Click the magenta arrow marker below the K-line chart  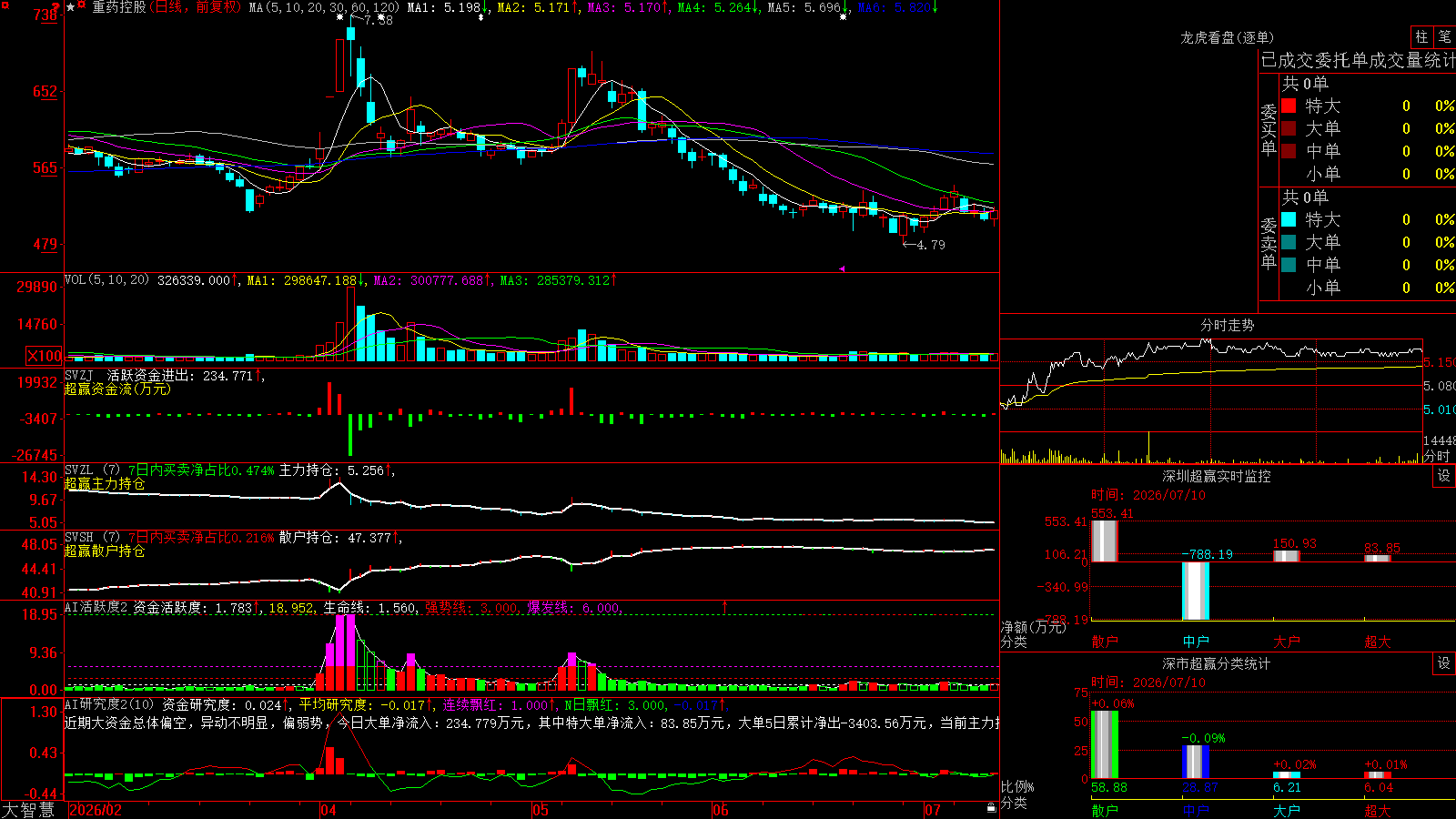tap(842, 268)
